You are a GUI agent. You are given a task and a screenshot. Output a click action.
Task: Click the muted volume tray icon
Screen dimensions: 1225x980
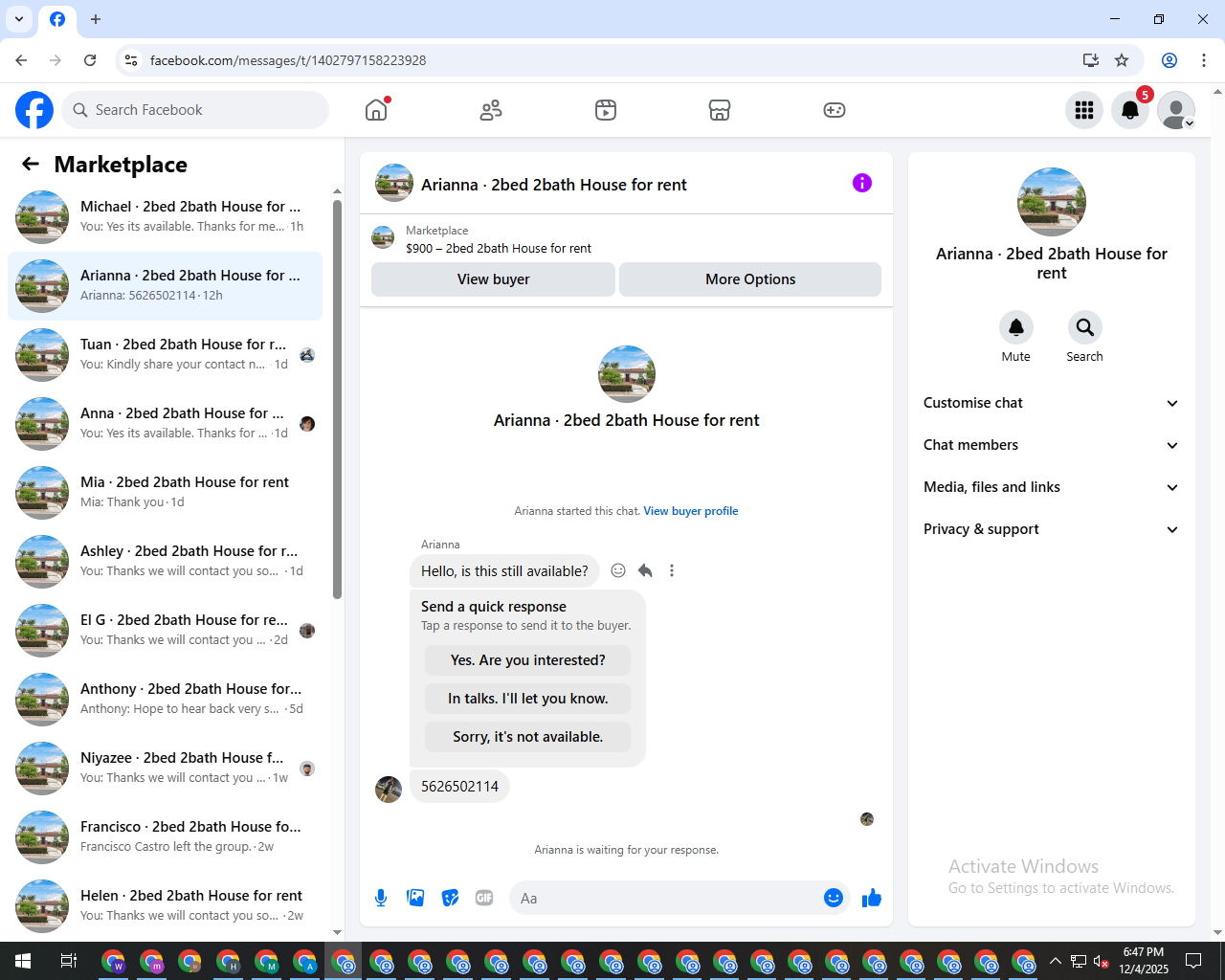1101,961
